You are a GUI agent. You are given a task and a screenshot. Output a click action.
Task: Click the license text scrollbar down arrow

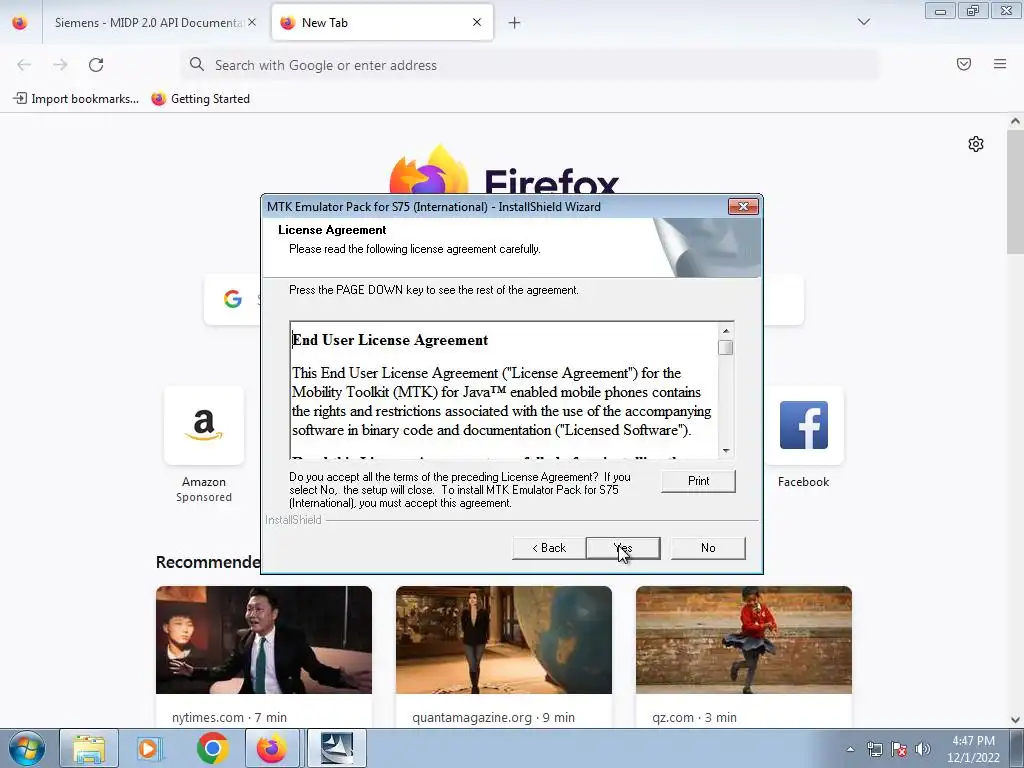726,451
